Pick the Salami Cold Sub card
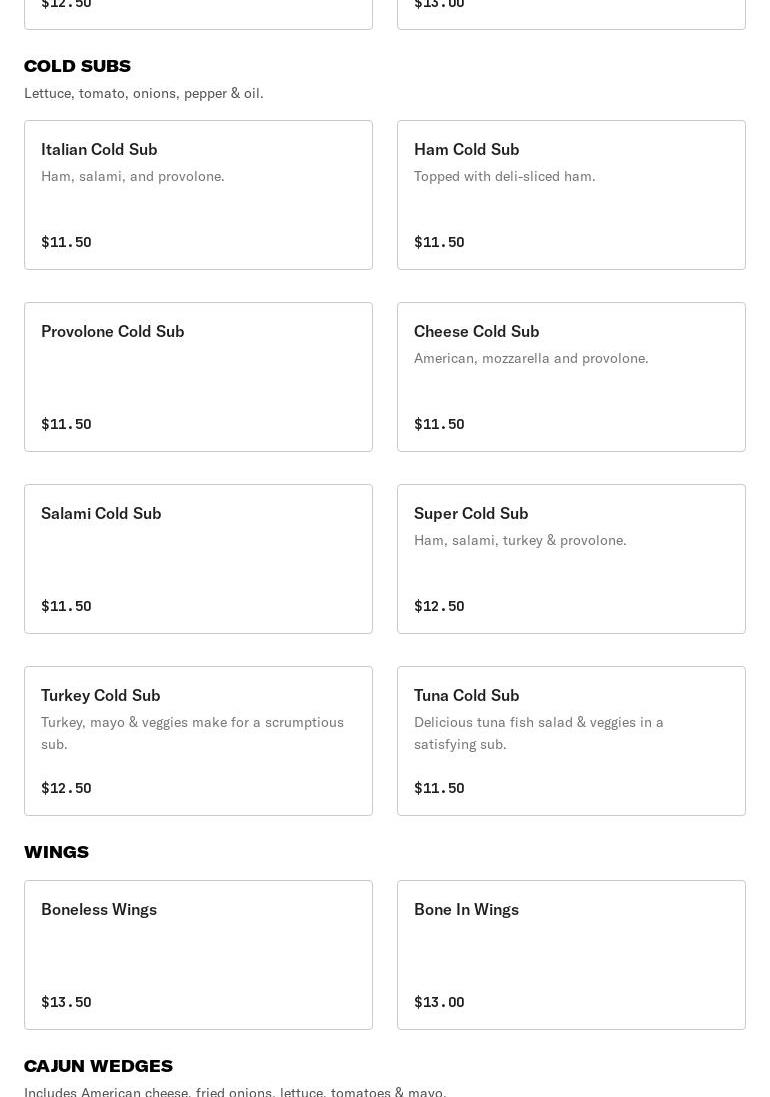This screenshot has width=770, height=1097. (198, 559)
